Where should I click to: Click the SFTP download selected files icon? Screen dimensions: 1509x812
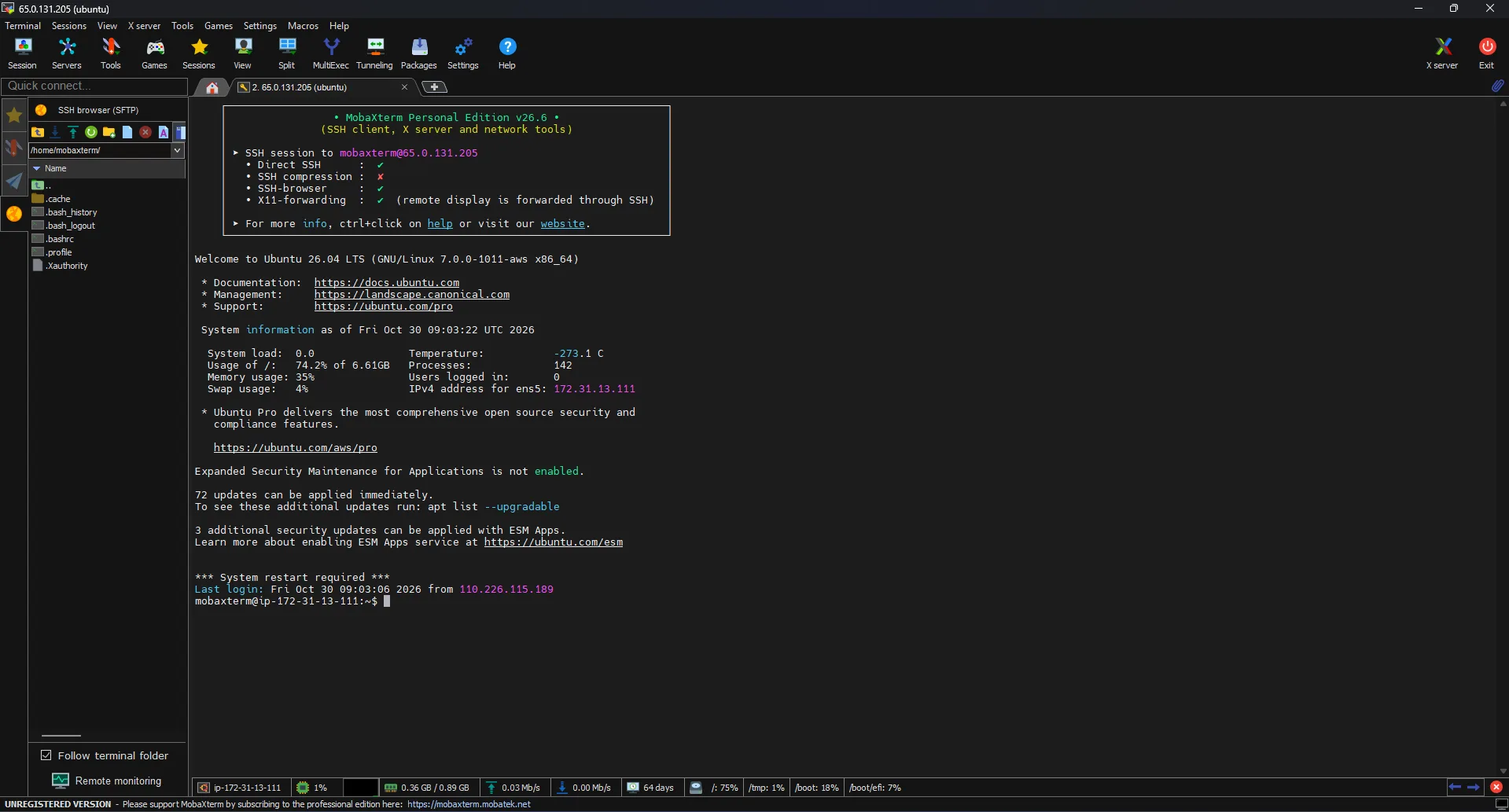point(55,132)
